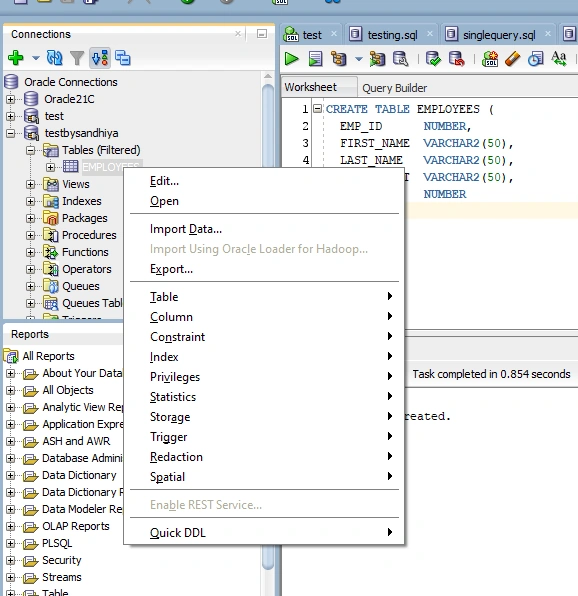The image size is (578, 596).
Task: Open the SQL History clock icon
Action: point(535,59)
